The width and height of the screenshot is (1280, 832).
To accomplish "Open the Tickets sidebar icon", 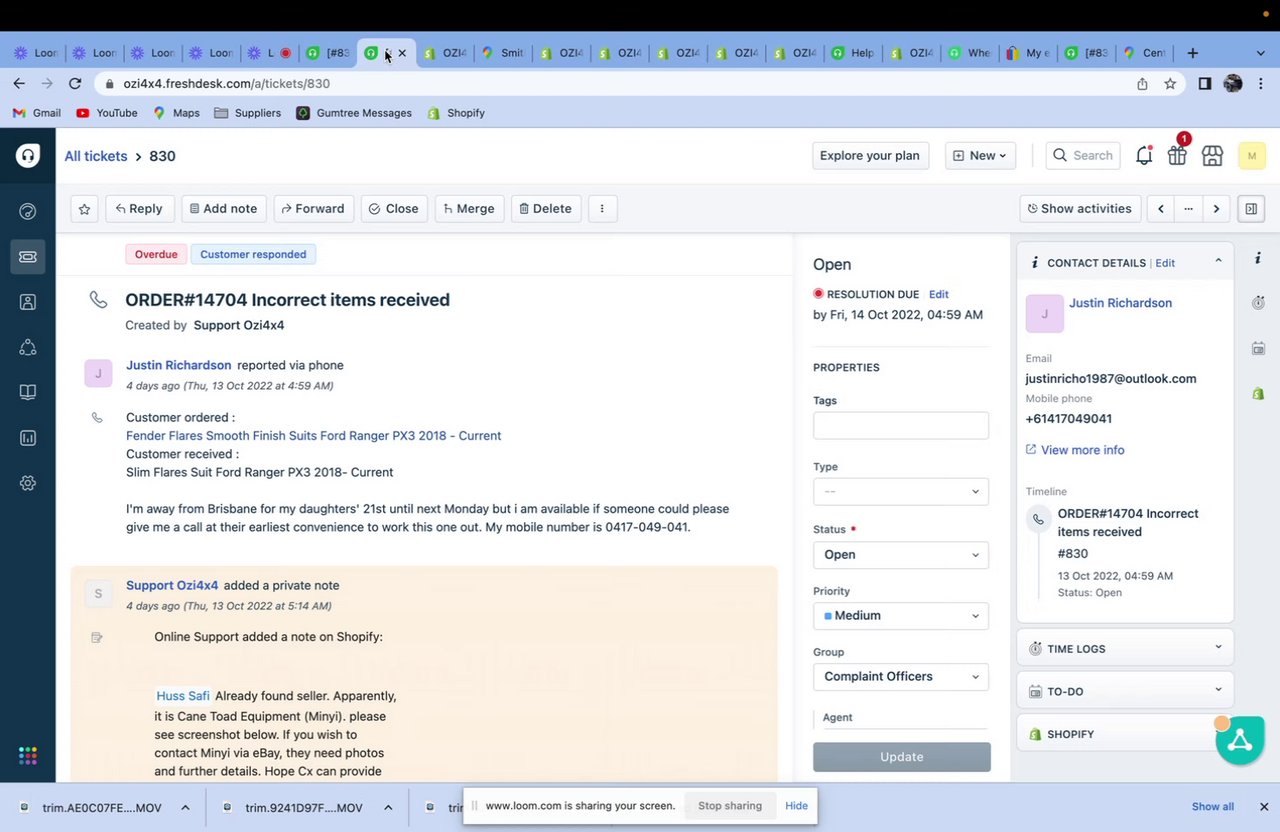I will point(28,257).
